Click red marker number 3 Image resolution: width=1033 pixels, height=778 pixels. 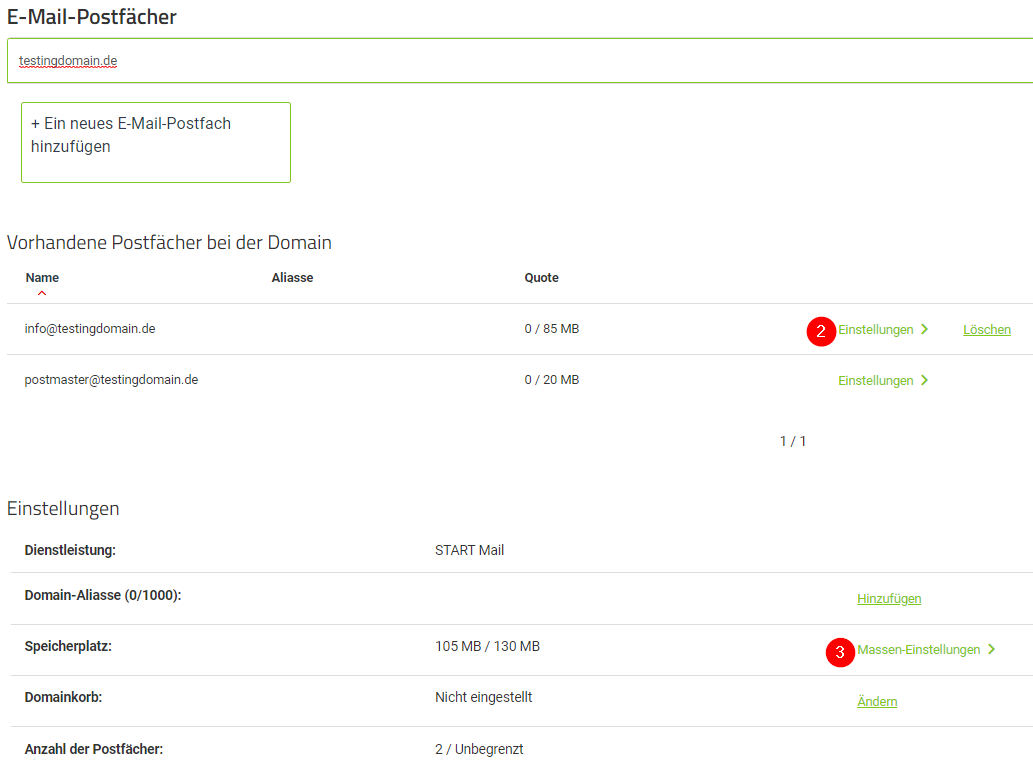[x=840, y=652]
